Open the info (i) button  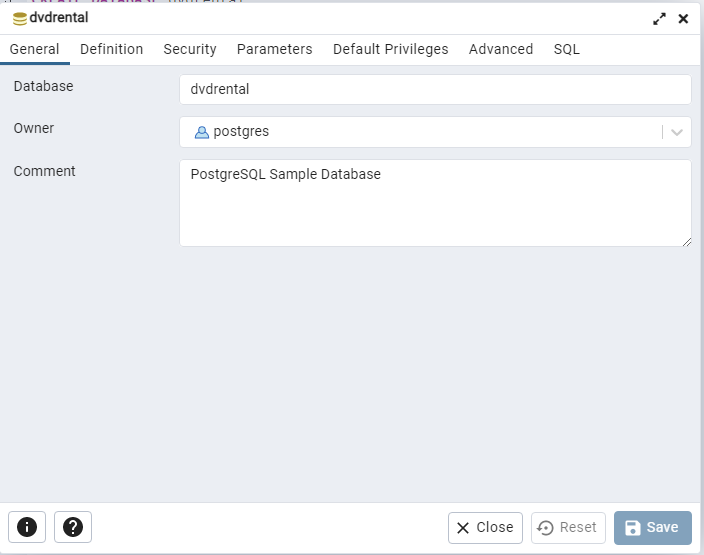[x=27, y=527]
